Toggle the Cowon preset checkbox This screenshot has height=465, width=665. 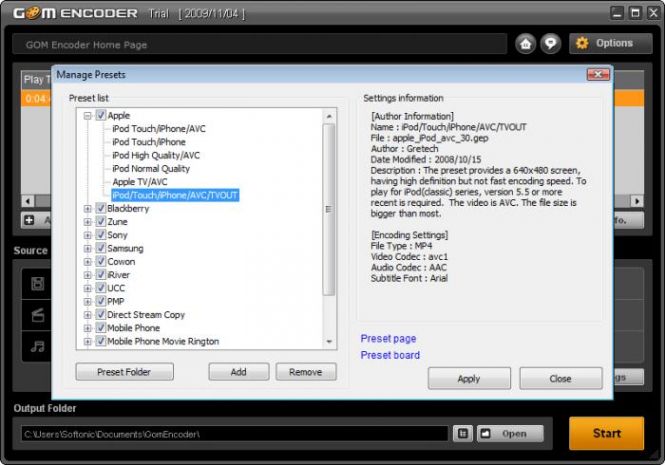click(101, 261)
